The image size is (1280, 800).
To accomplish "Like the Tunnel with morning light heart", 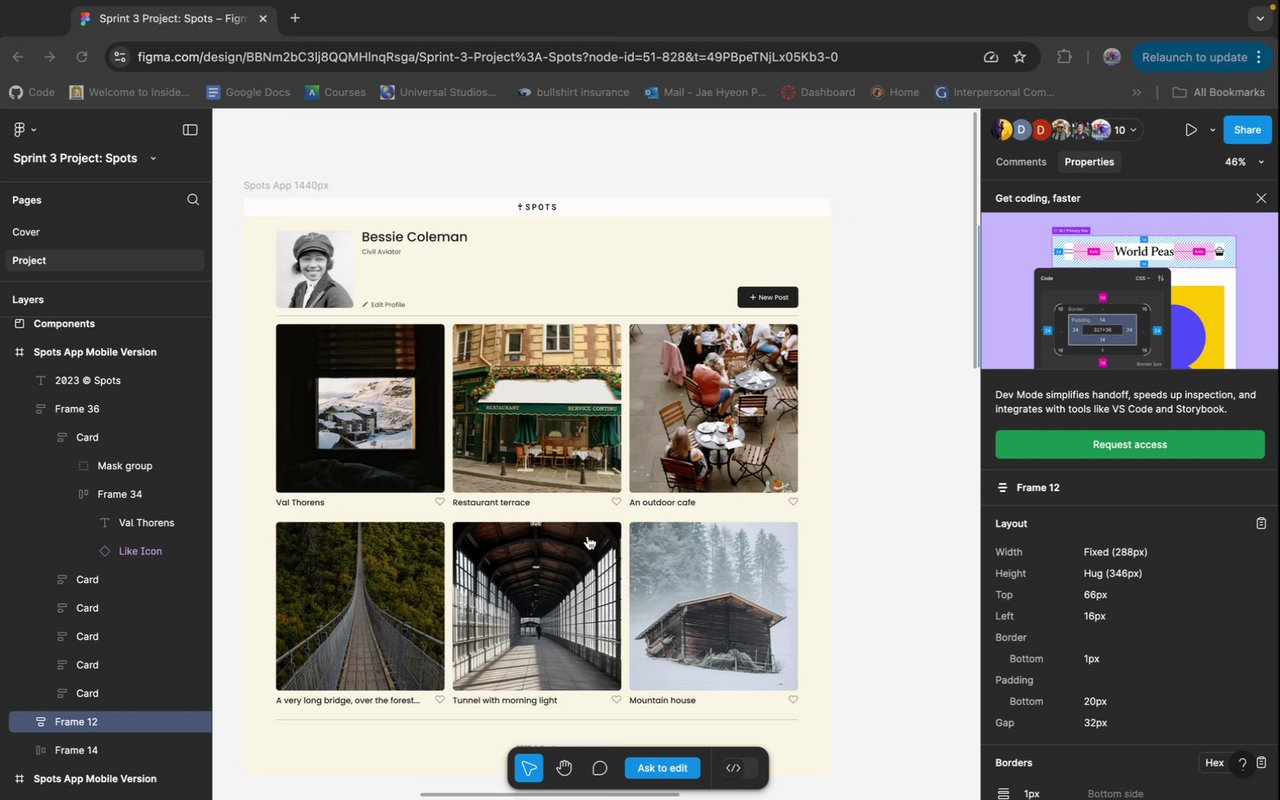I will [616, 700].
